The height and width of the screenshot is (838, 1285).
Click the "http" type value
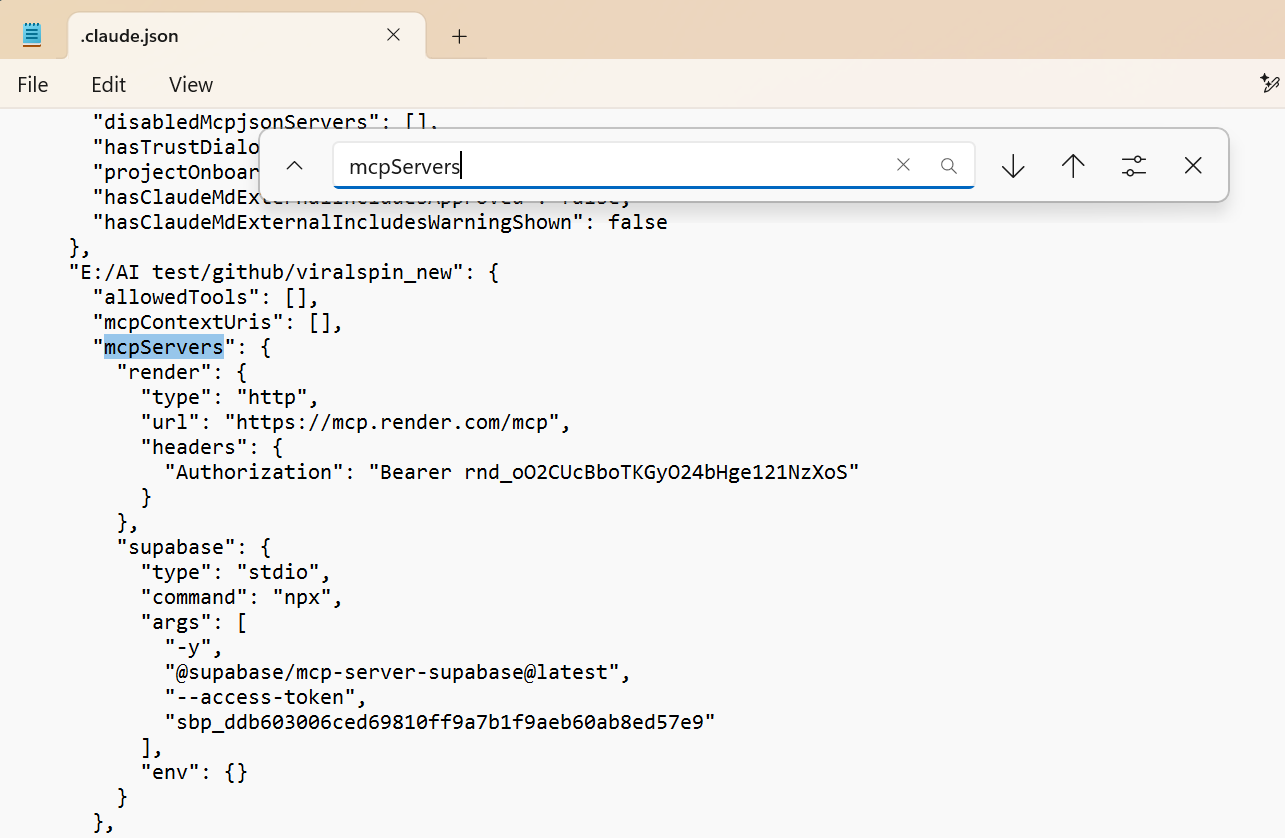point(272,397)
